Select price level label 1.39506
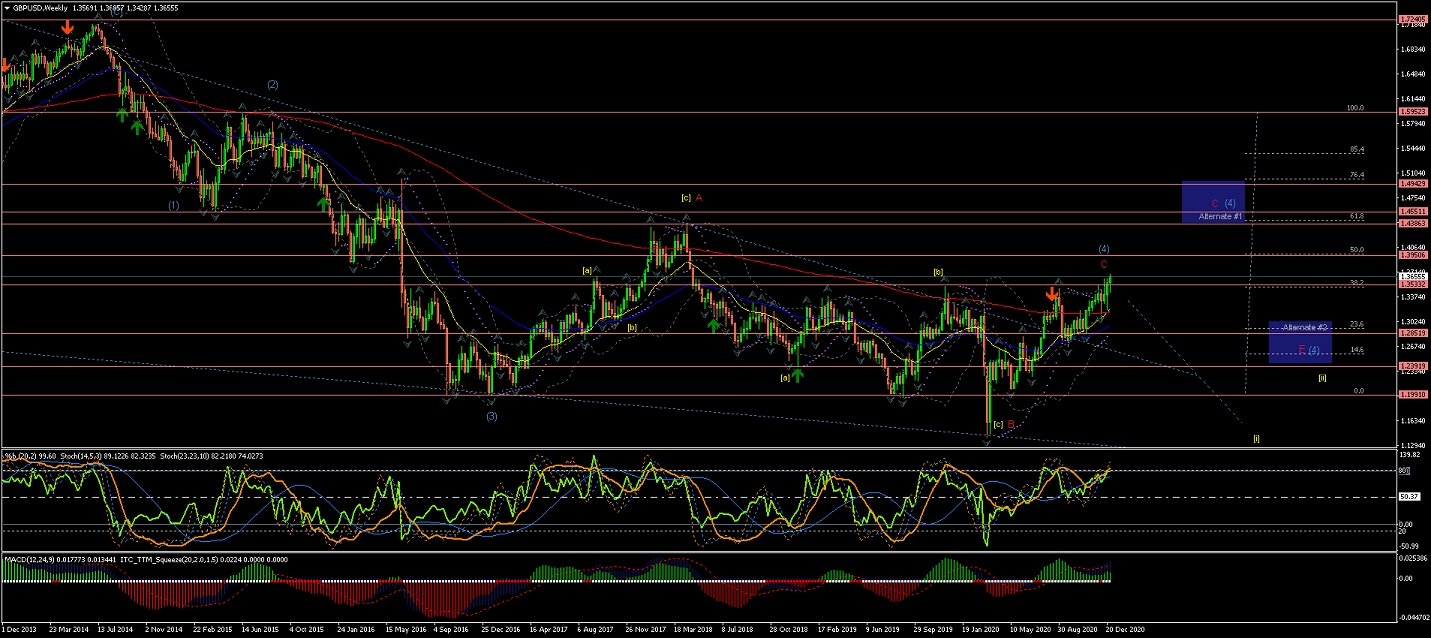This screenshot has height=638, width=1431. point(1414,256)
